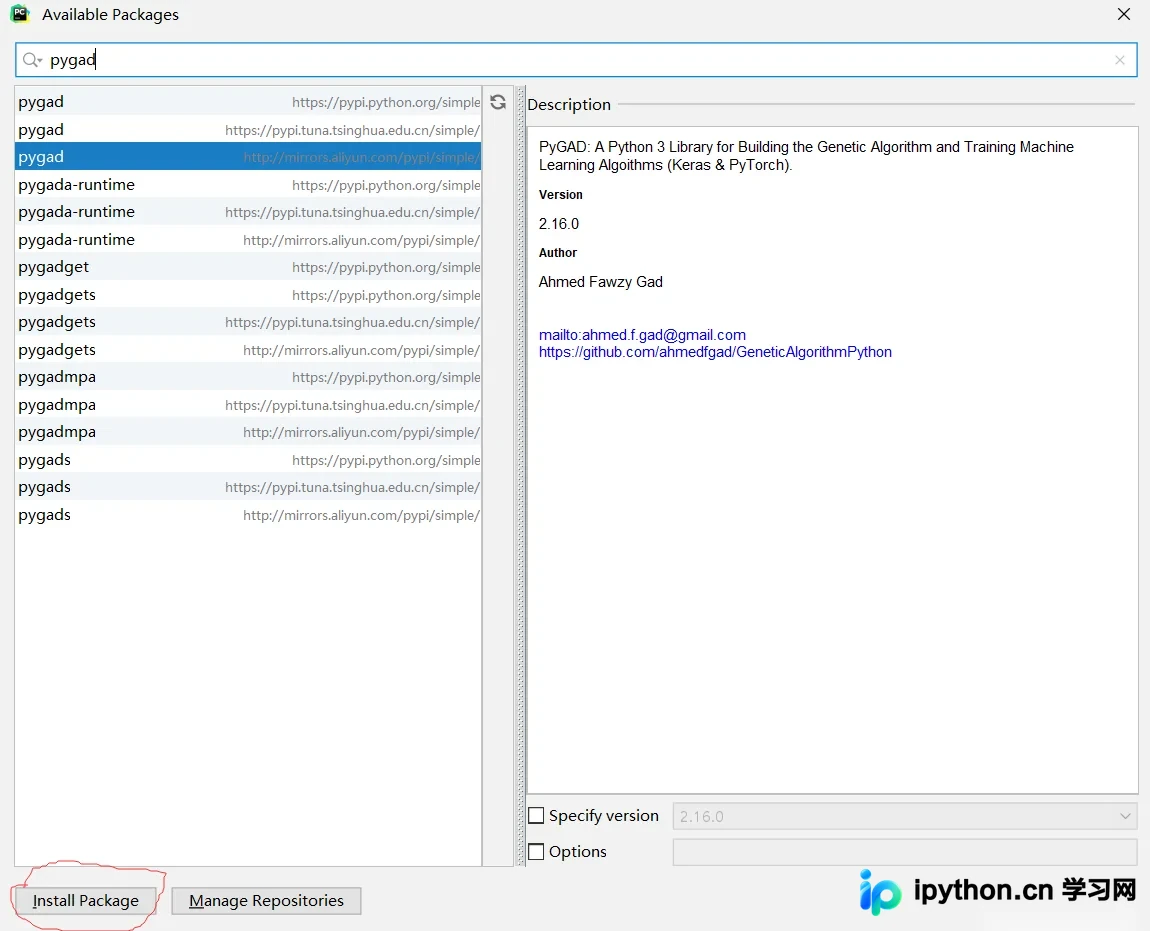The height and width of the screenshot is (931, 1150).
Task: Select pygadgets from pypi.python.org
Action: (248, 295)
